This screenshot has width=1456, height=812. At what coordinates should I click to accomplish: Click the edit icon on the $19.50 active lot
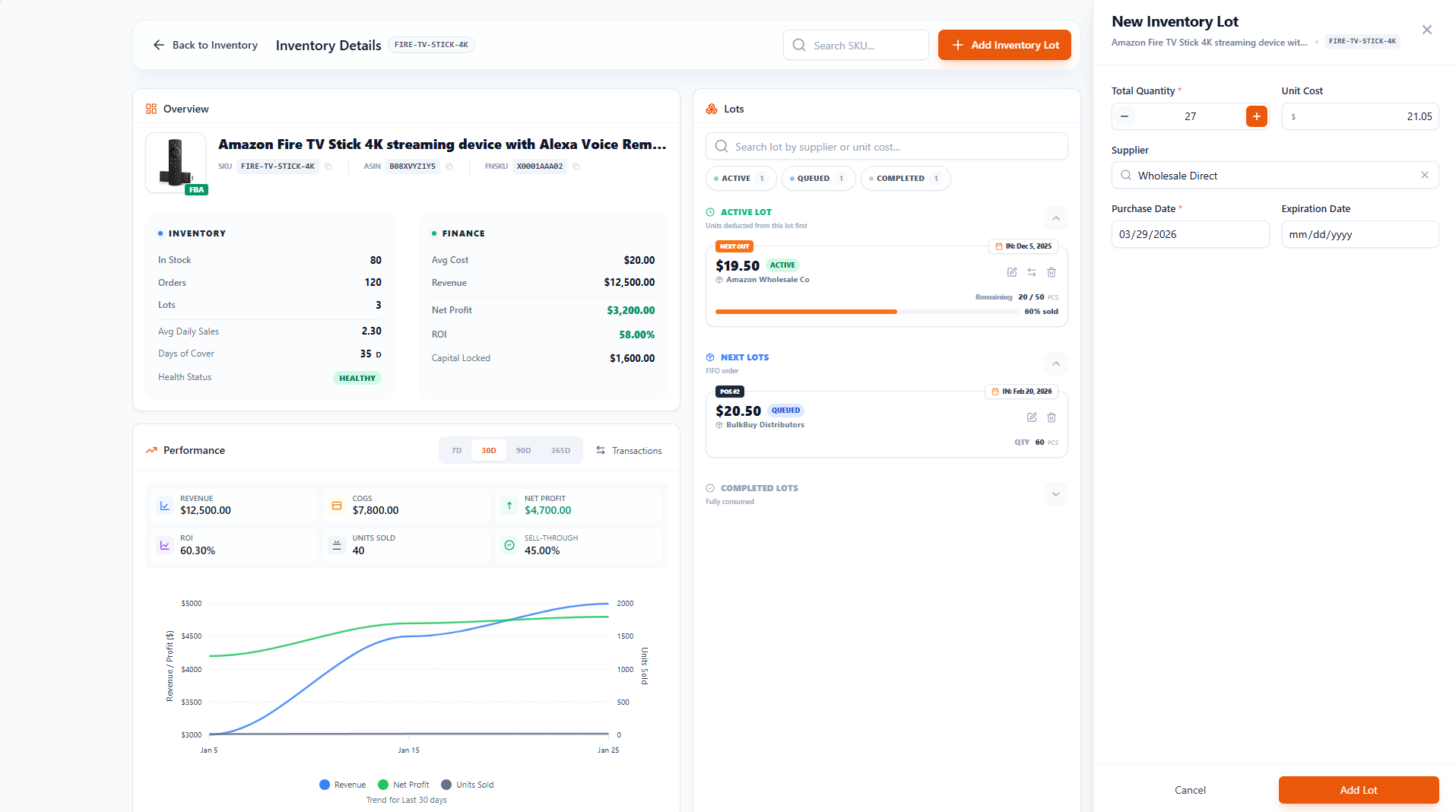[1012, 272]
